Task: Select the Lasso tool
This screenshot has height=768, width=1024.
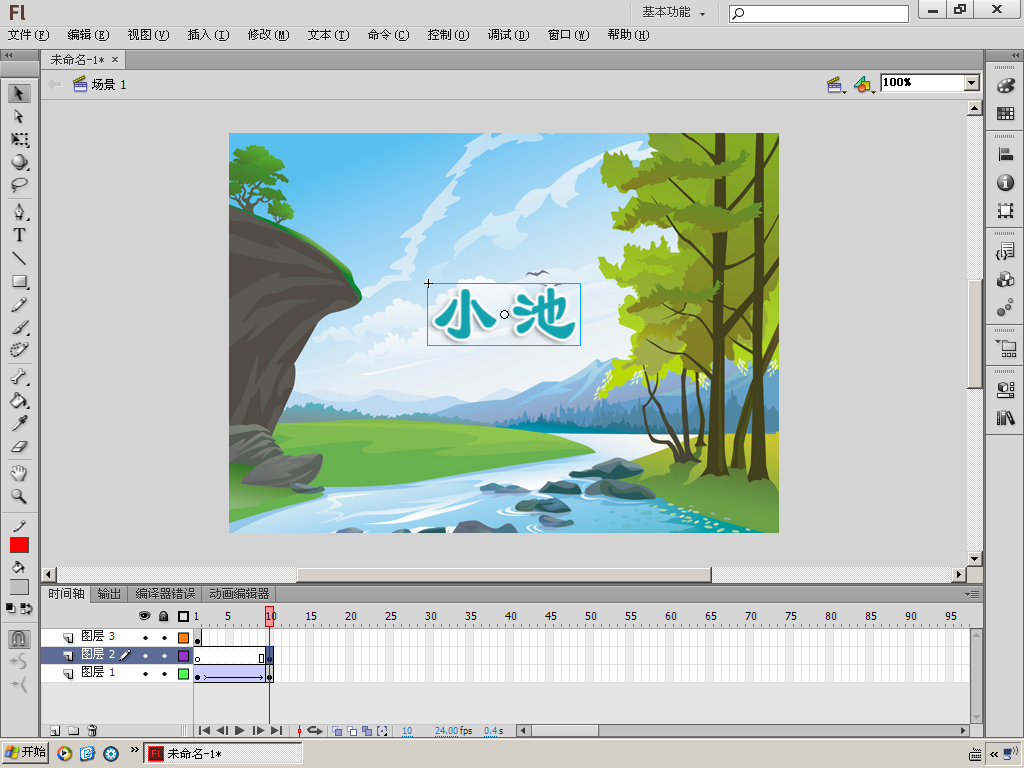Action: click(x=19, y=185)
